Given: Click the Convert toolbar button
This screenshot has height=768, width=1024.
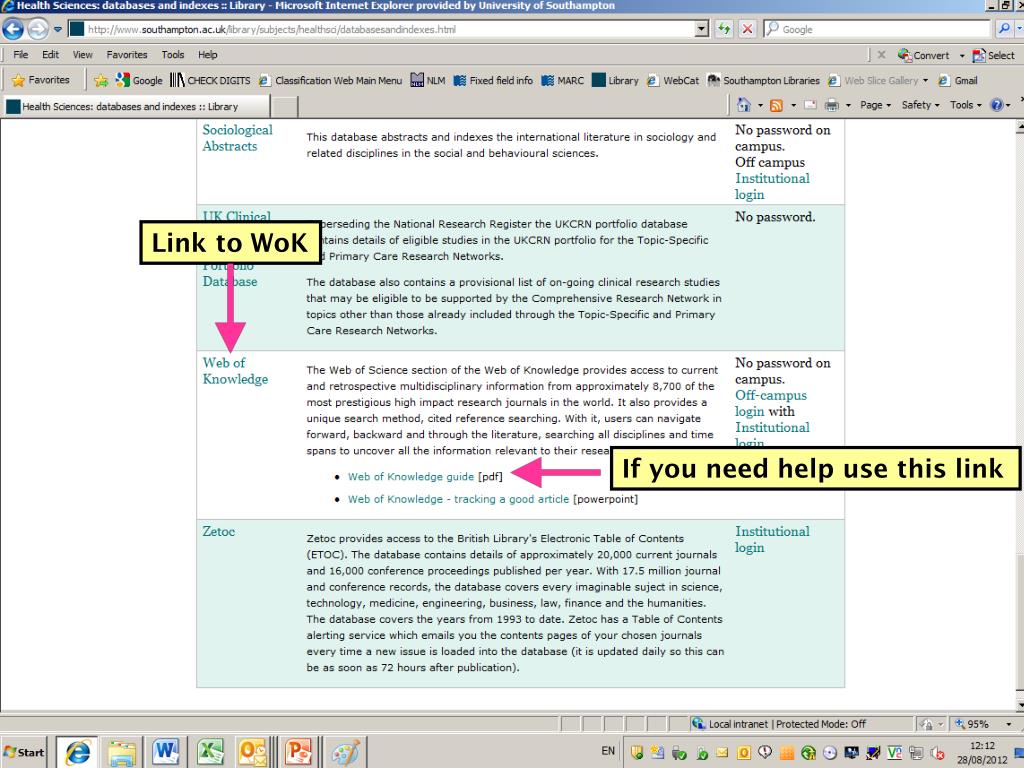Looking at the screenshot, I should [923, 56].
